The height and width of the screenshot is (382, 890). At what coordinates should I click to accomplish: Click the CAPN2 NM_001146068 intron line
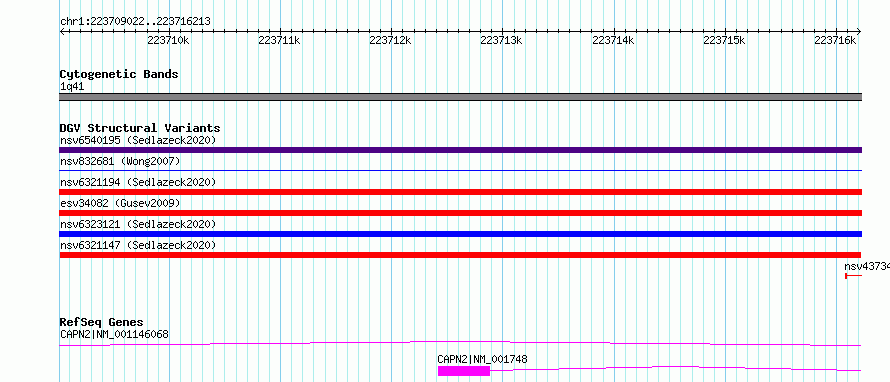460,343
